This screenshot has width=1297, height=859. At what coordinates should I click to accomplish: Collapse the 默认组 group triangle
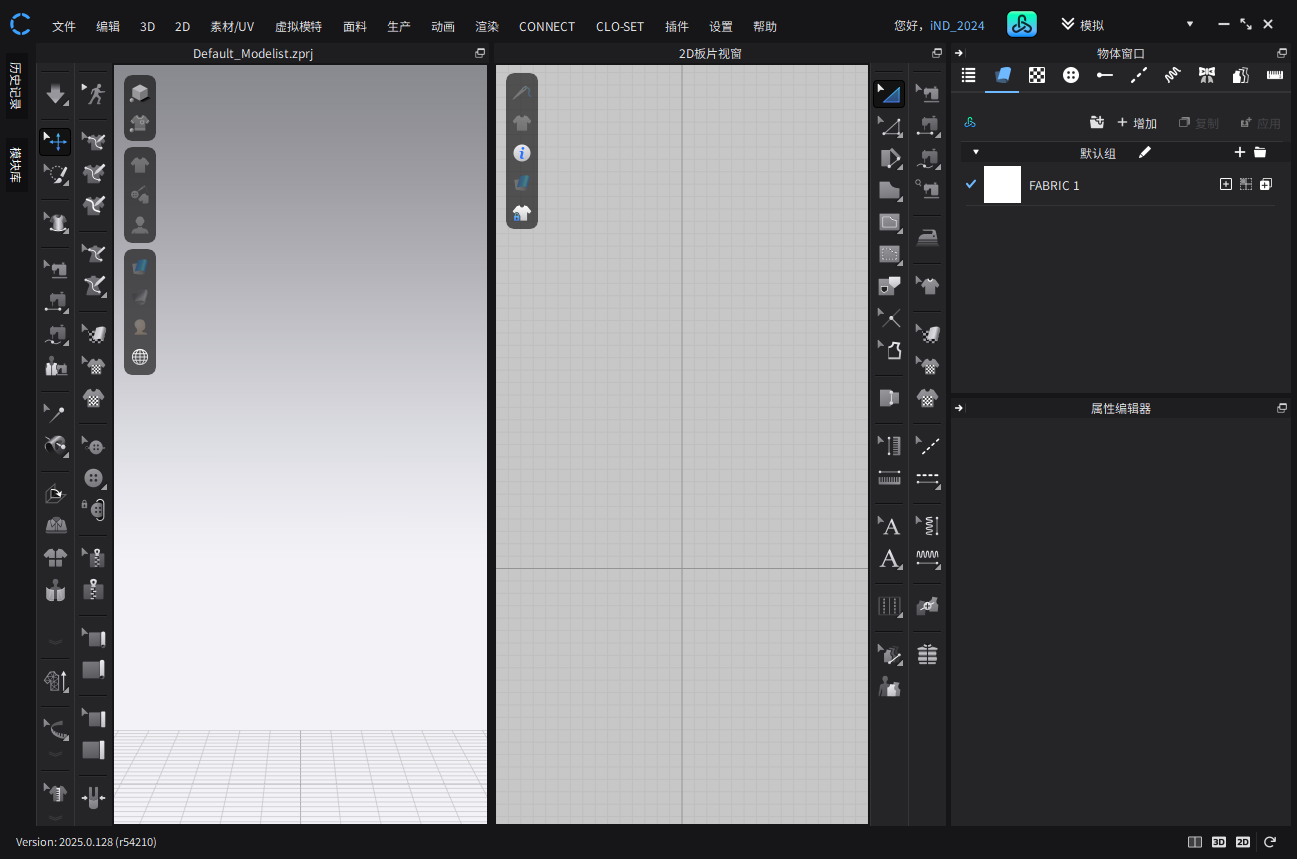(x=975, y=152)
